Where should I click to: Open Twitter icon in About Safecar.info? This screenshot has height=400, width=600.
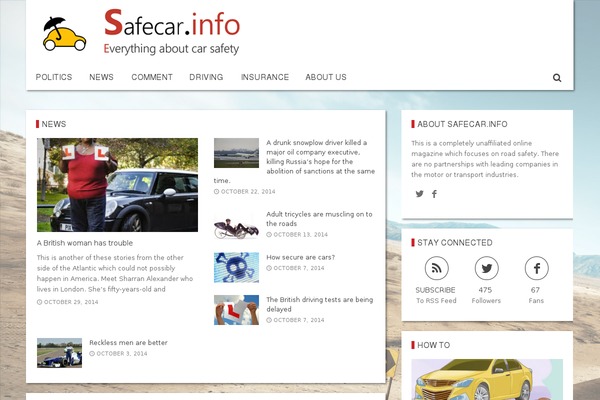(x=420, y=194)
